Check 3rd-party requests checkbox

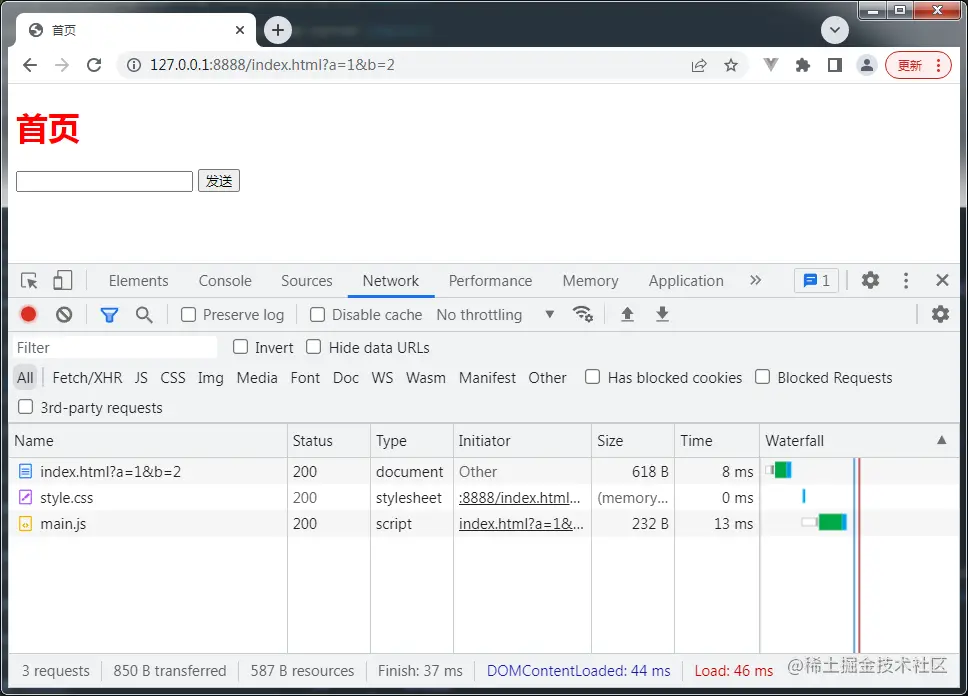25,407
